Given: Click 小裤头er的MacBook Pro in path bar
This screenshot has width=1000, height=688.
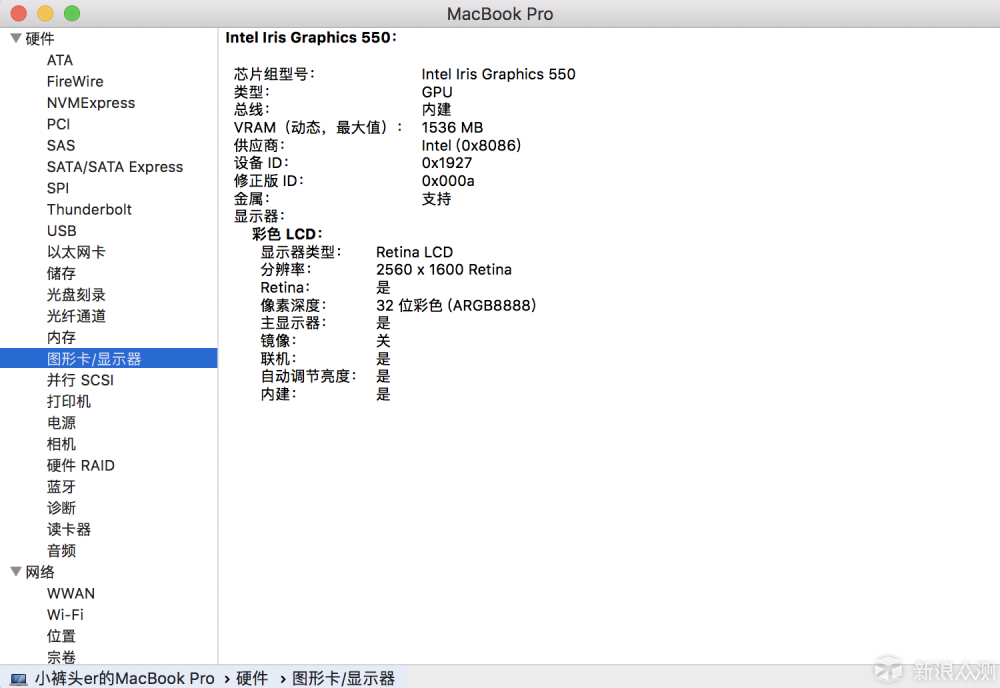Looking at the screenshot, I should [x=124, y=678].
